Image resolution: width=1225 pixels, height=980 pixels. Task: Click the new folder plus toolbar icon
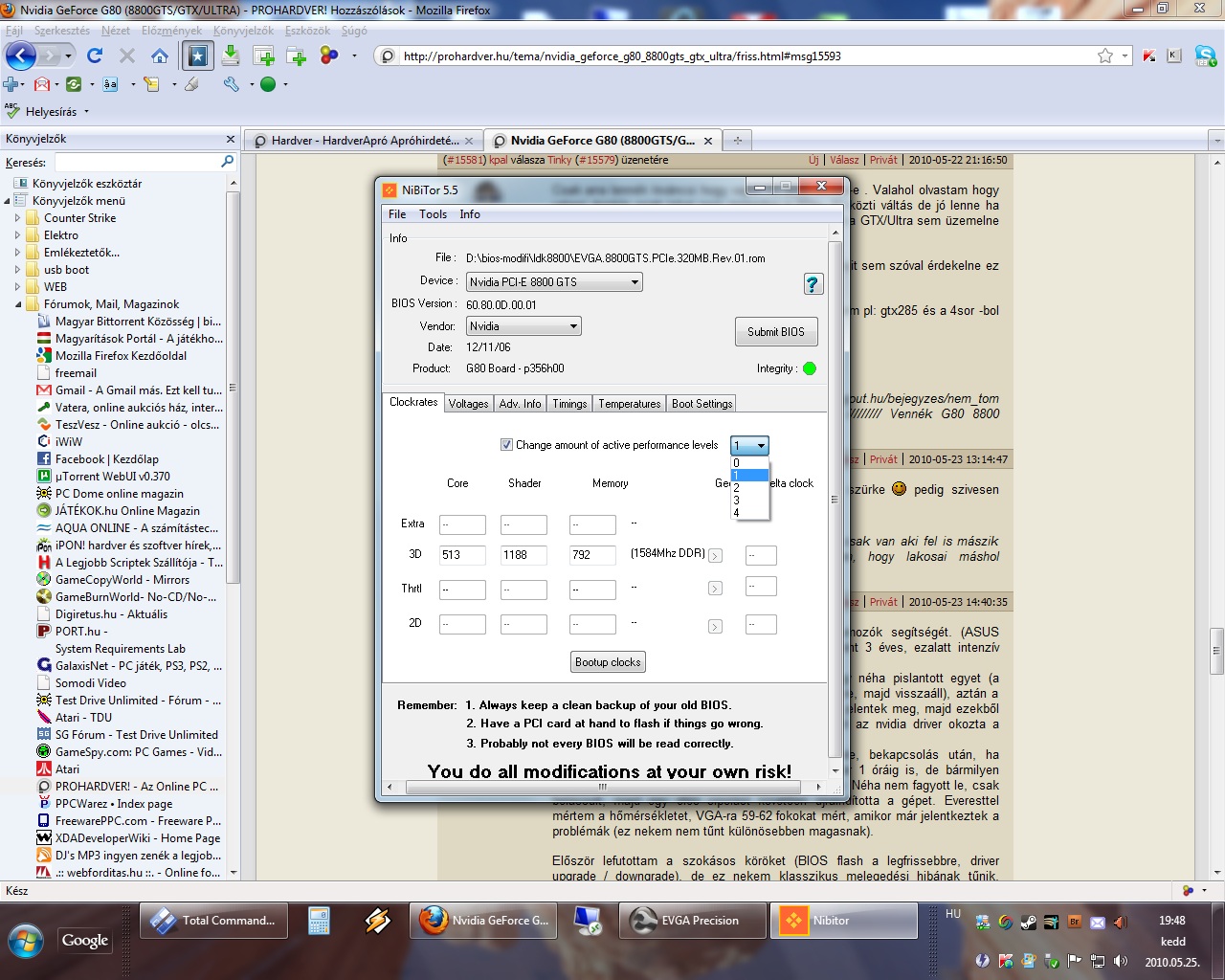[x=297, y=56]
